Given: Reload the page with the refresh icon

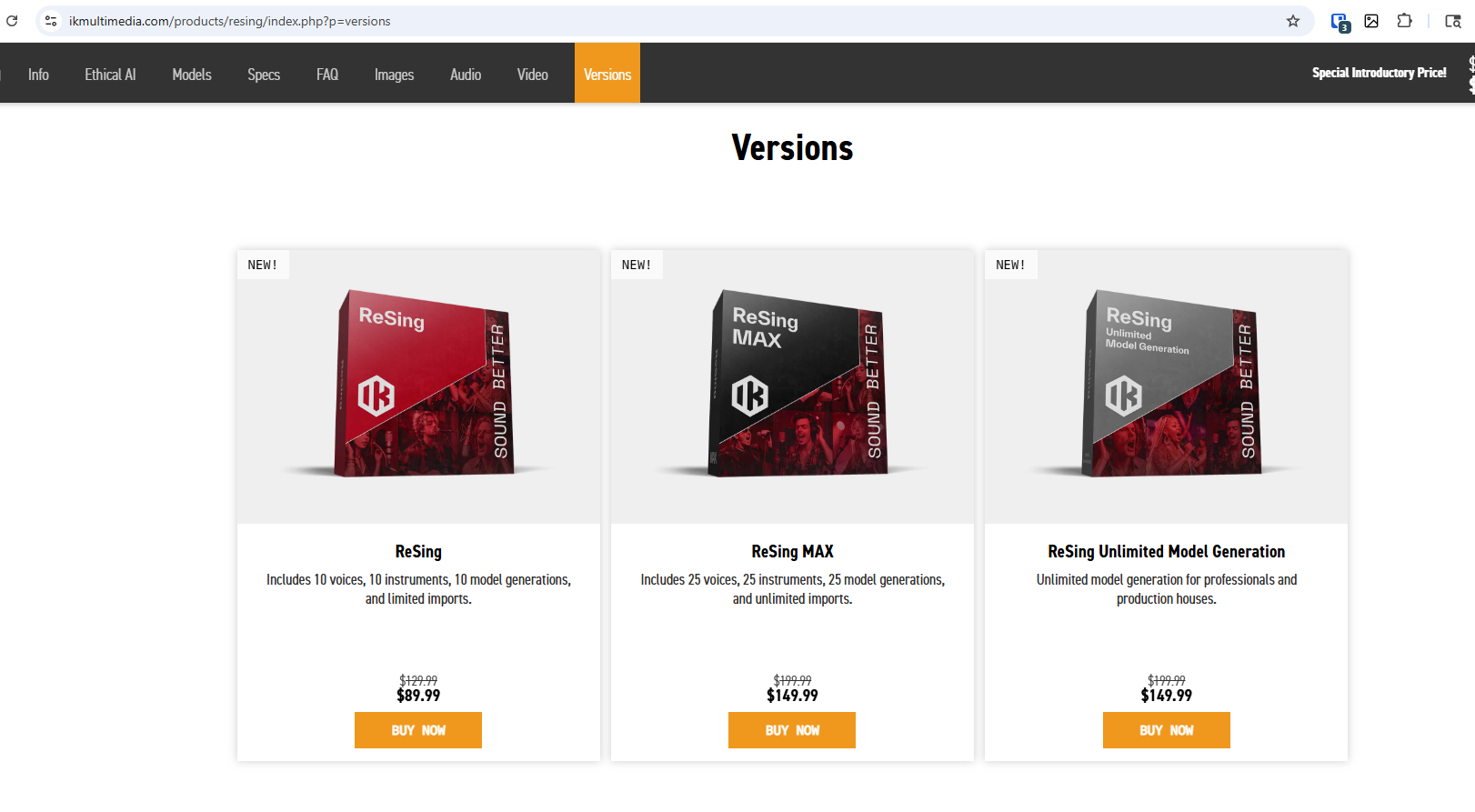Looking at the screenshot, I should coord(12,21).
